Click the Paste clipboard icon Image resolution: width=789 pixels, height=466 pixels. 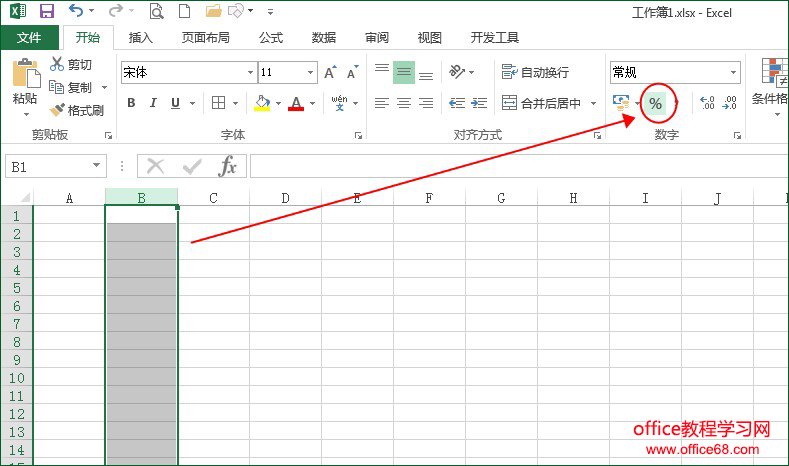(26, 73)
